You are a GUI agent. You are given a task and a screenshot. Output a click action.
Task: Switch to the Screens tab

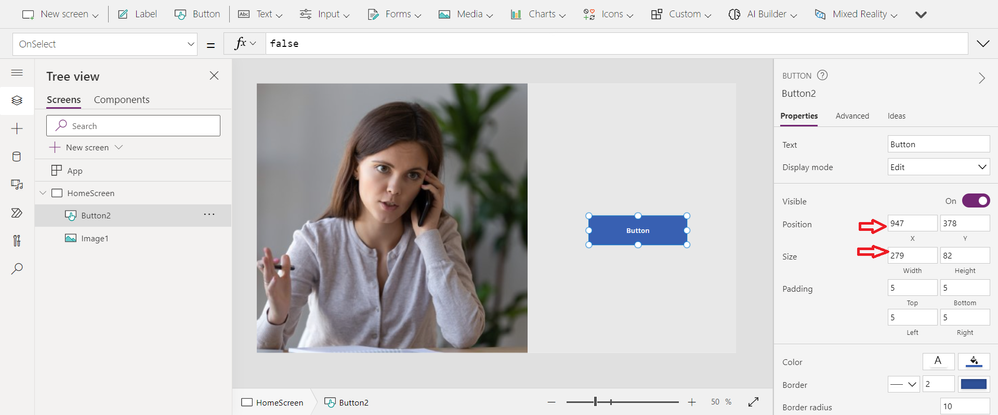click(x=64, y=100)
